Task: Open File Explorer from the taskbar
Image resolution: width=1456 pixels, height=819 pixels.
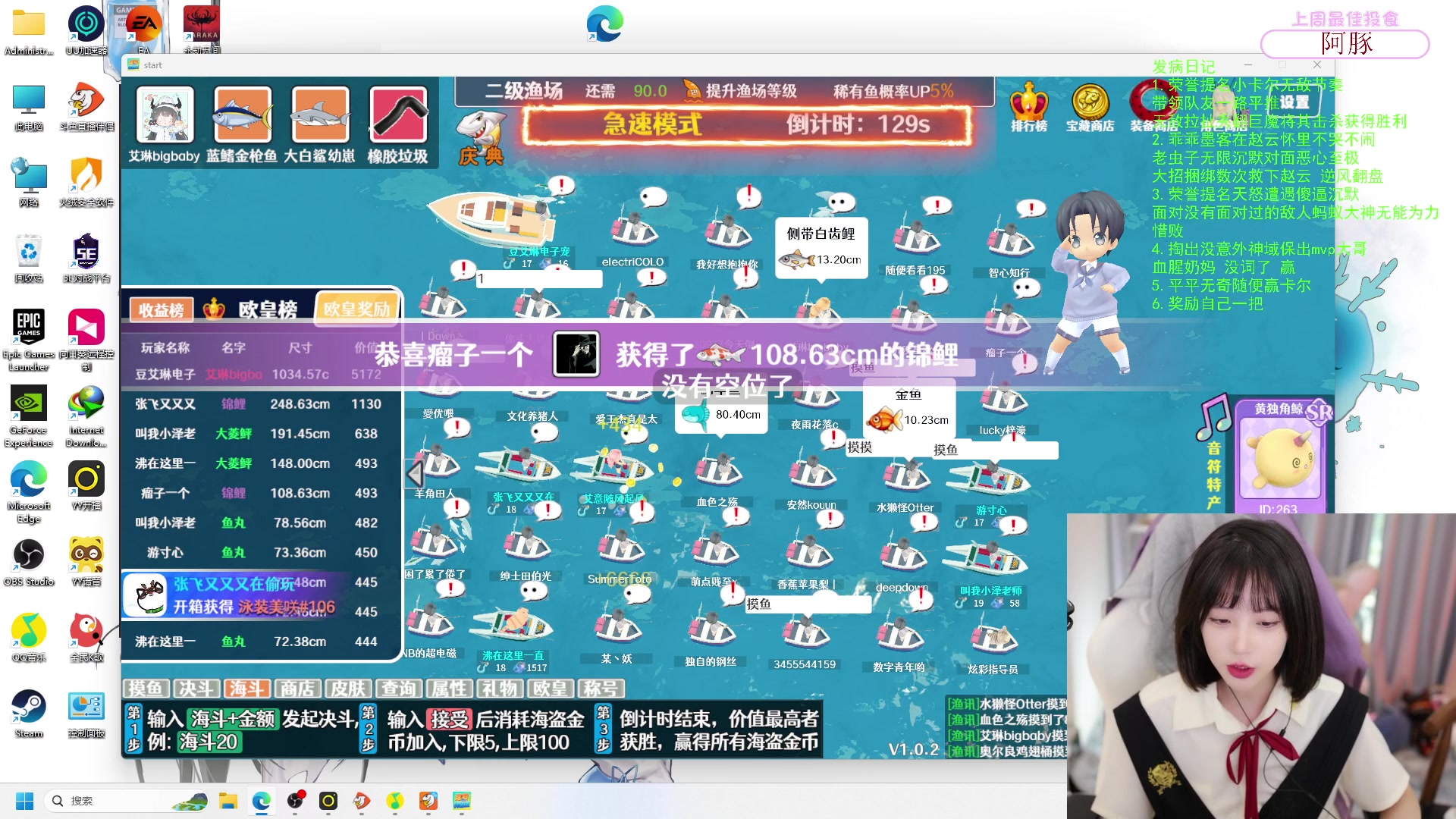Action: 228,801
